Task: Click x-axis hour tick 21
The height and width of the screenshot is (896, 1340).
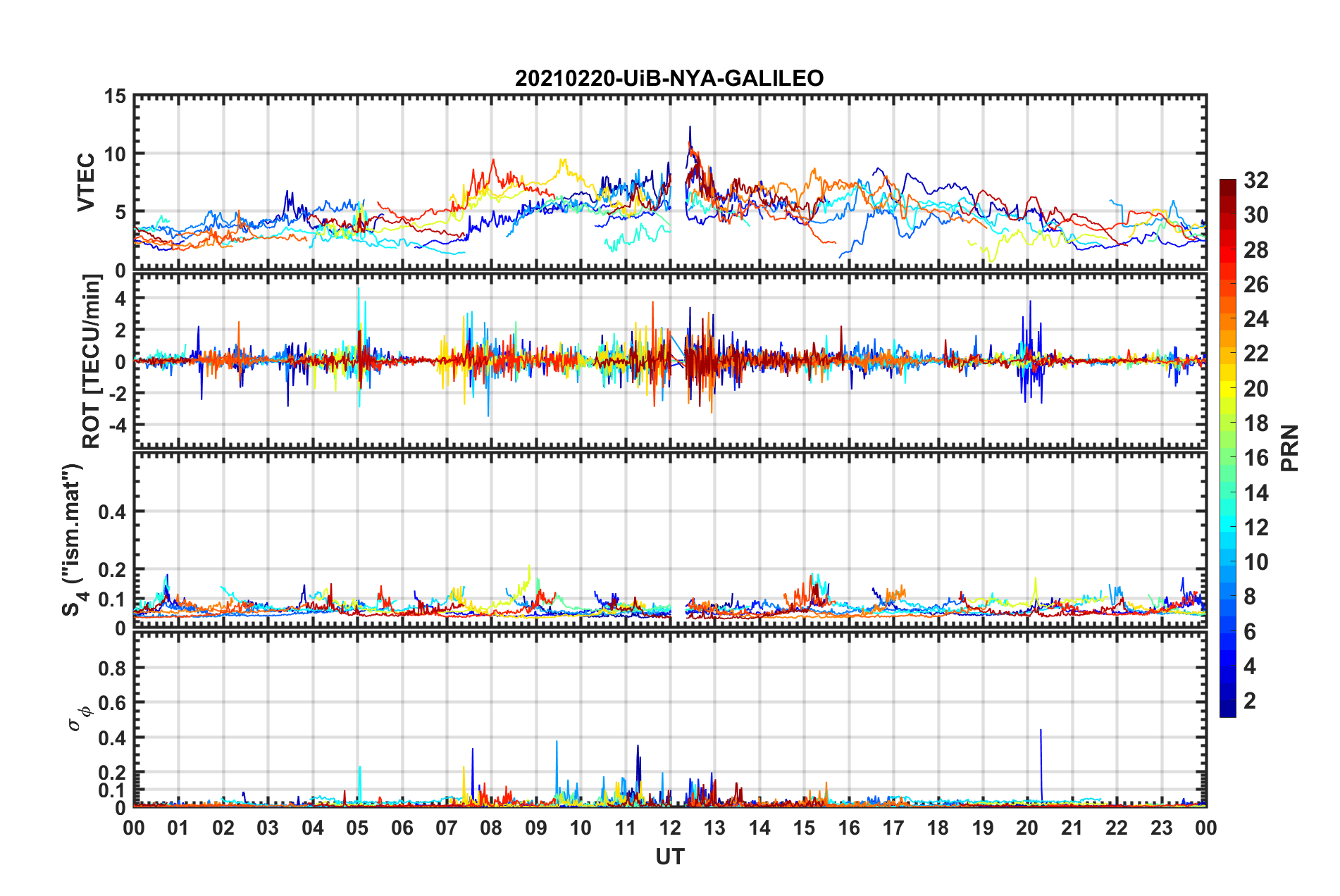Action: pos(1072,828)
